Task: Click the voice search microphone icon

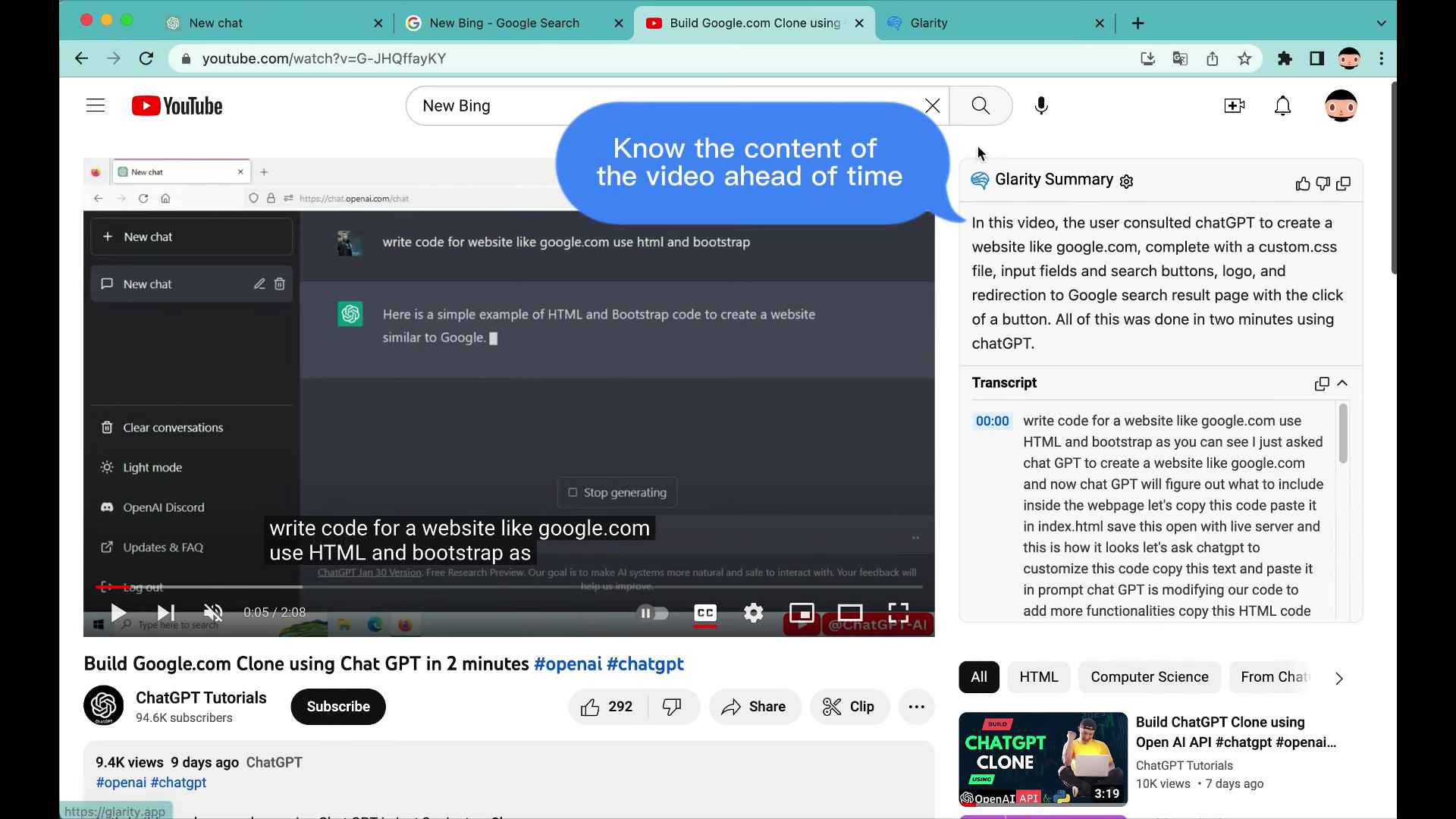Action: [x=1041, y=105]
